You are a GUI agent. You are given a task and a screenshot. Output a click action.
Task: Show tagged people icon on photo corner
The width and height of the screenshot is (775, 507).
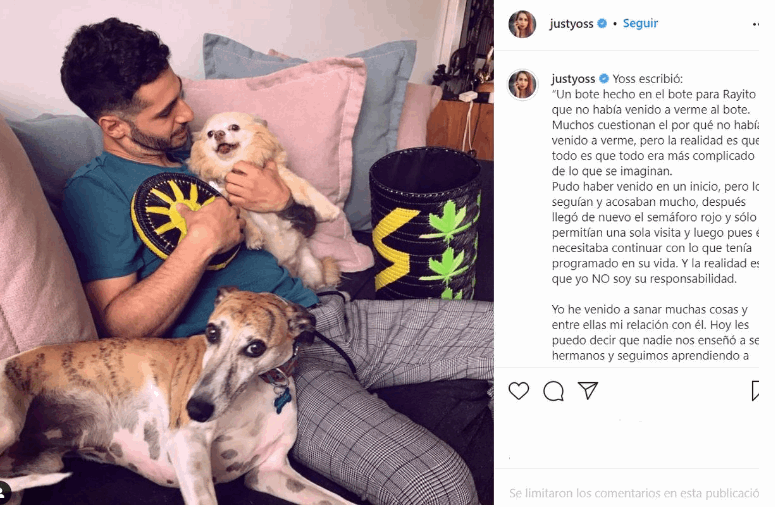4,491
